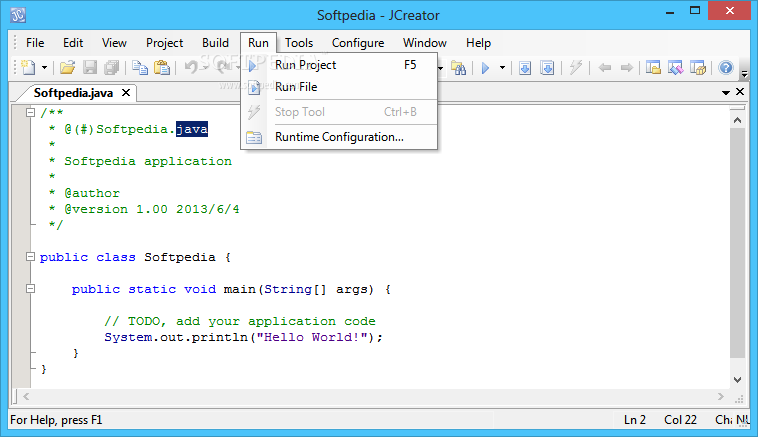The height and width of the screenshot is (437, 758).
Task: Open the View menu
Action: (114, 43)
